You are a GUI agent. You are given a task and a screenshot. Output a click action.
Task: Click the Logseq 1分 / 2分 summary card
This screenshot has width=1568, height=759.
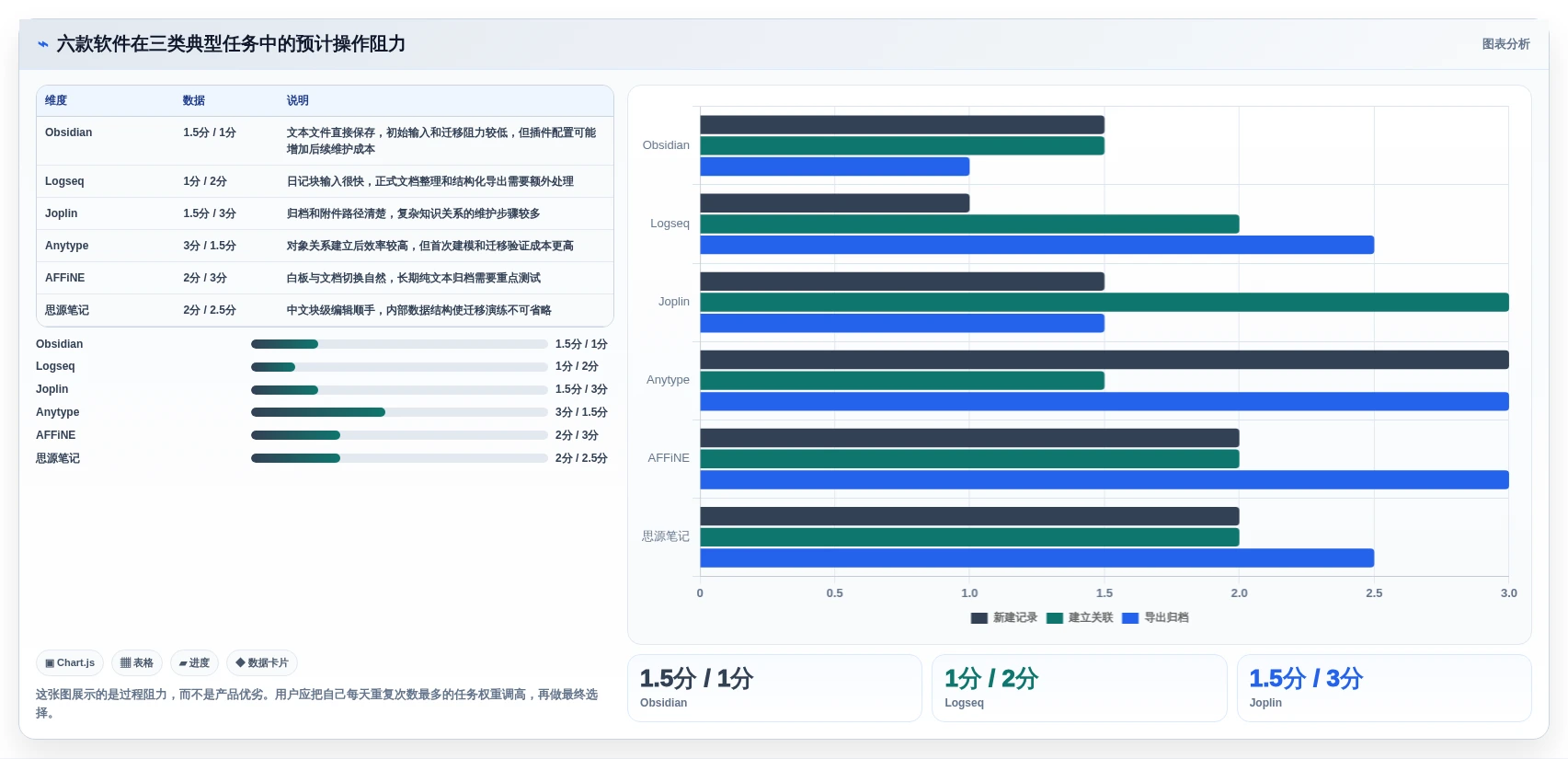1079,688
